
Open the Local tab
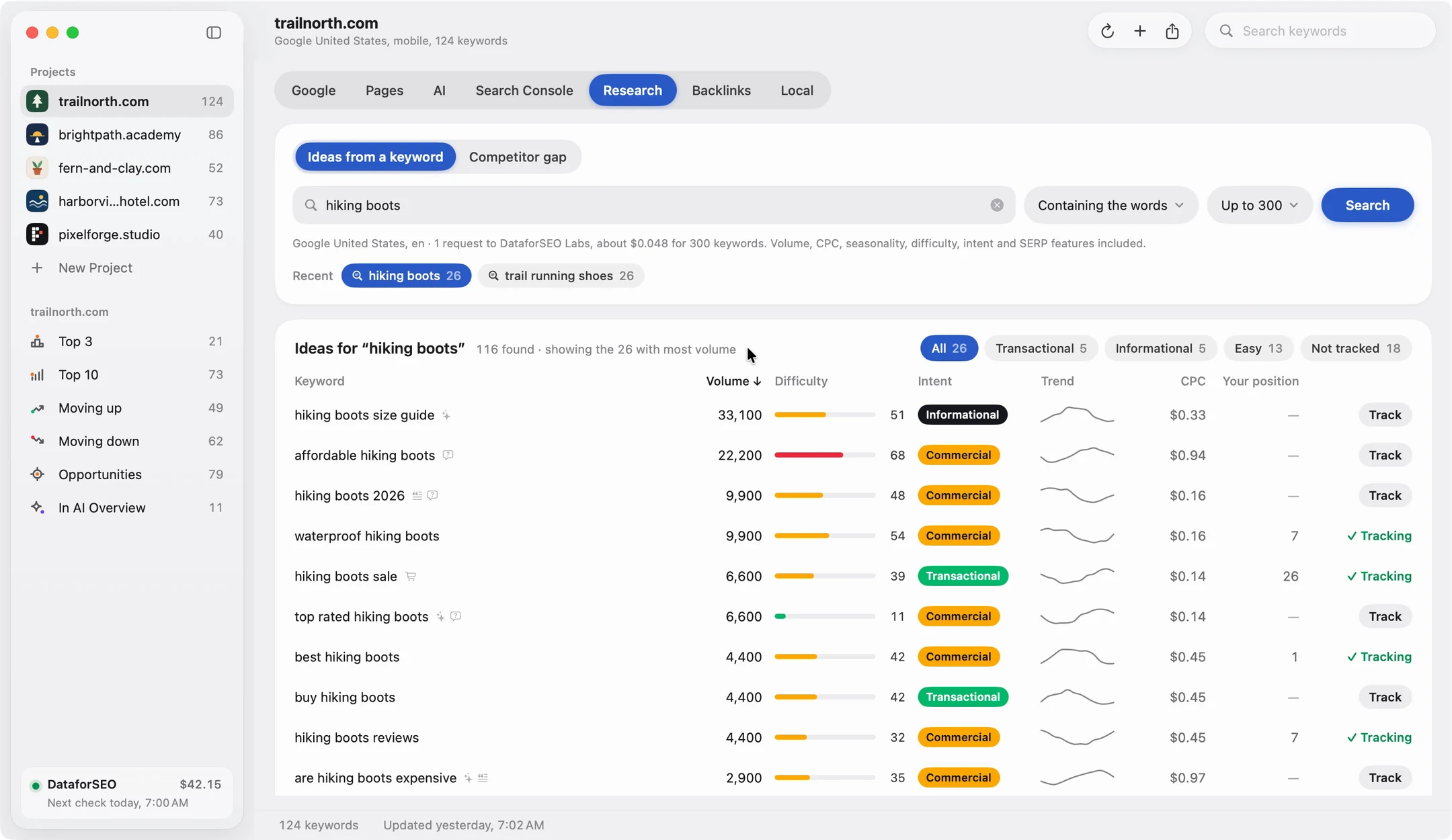[x=797, y=90]
